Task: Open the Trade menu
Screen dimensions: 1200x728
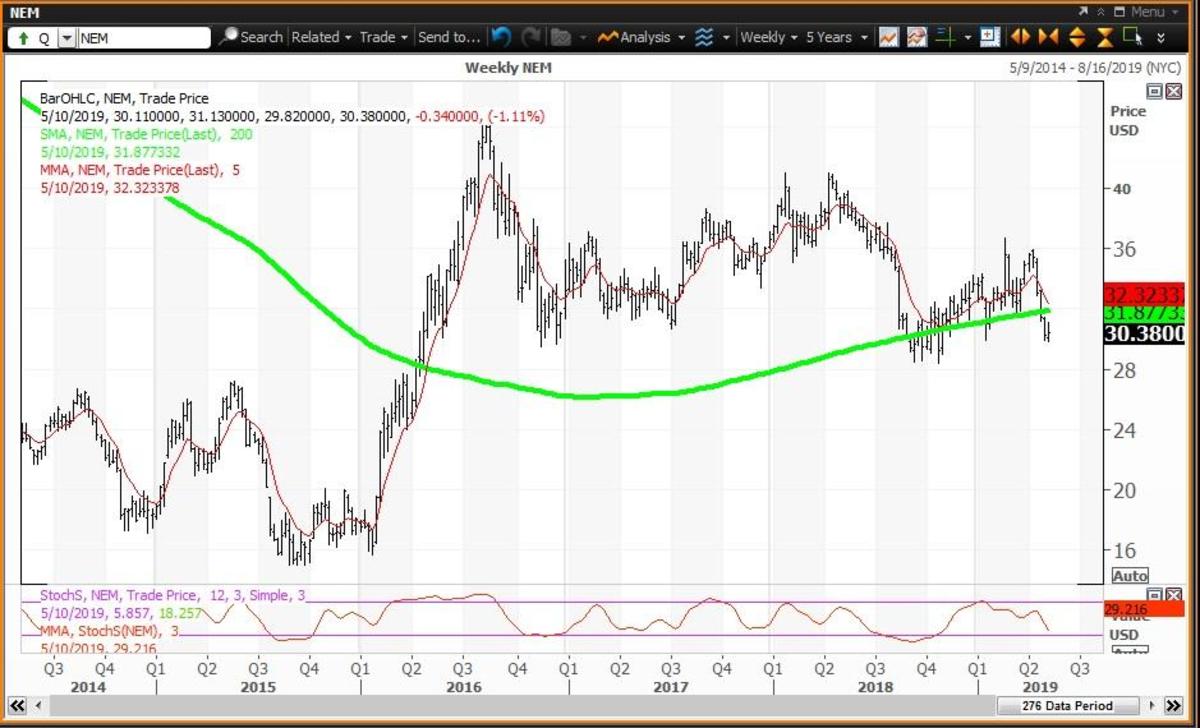Action: tap(383, 37)
